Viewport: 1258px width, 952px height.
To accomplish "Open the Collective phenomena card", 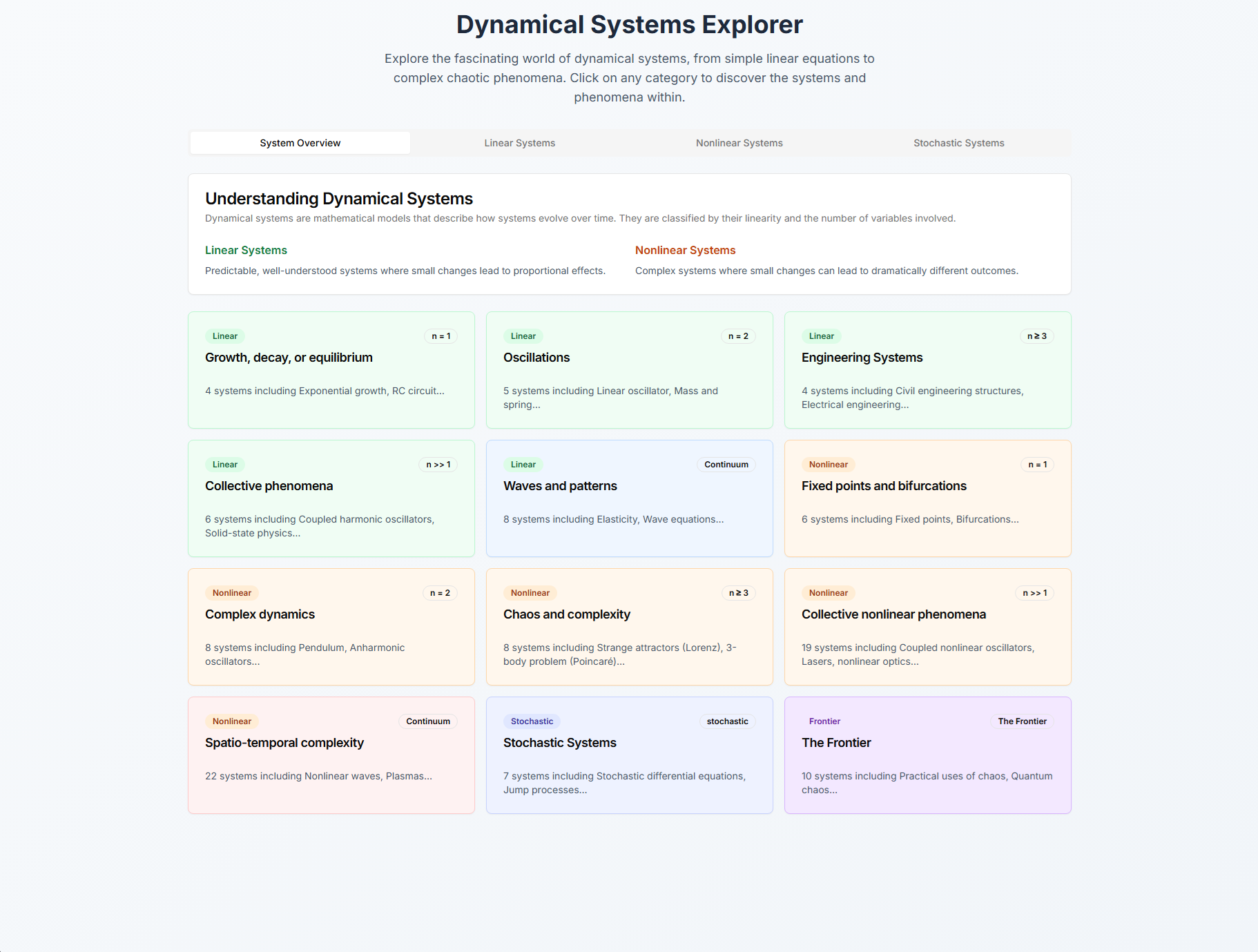I will [x=331, y=498].
